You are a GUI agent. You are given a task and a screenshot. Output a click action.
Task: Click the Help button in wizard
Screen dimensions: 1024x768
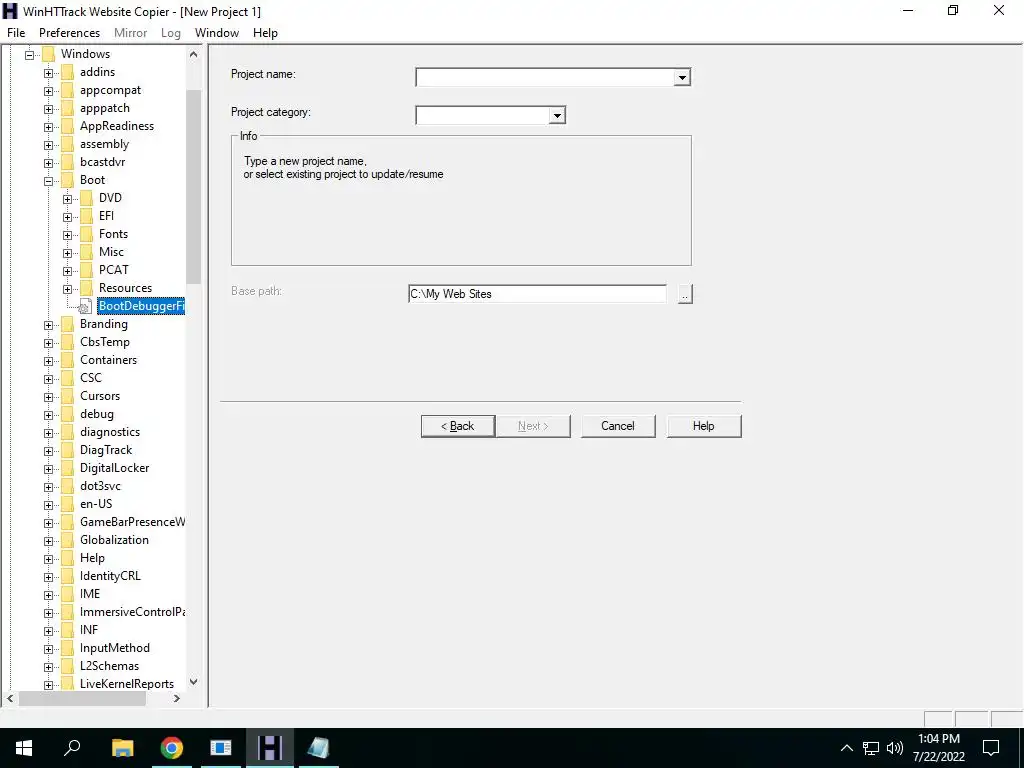click(704, 426)
